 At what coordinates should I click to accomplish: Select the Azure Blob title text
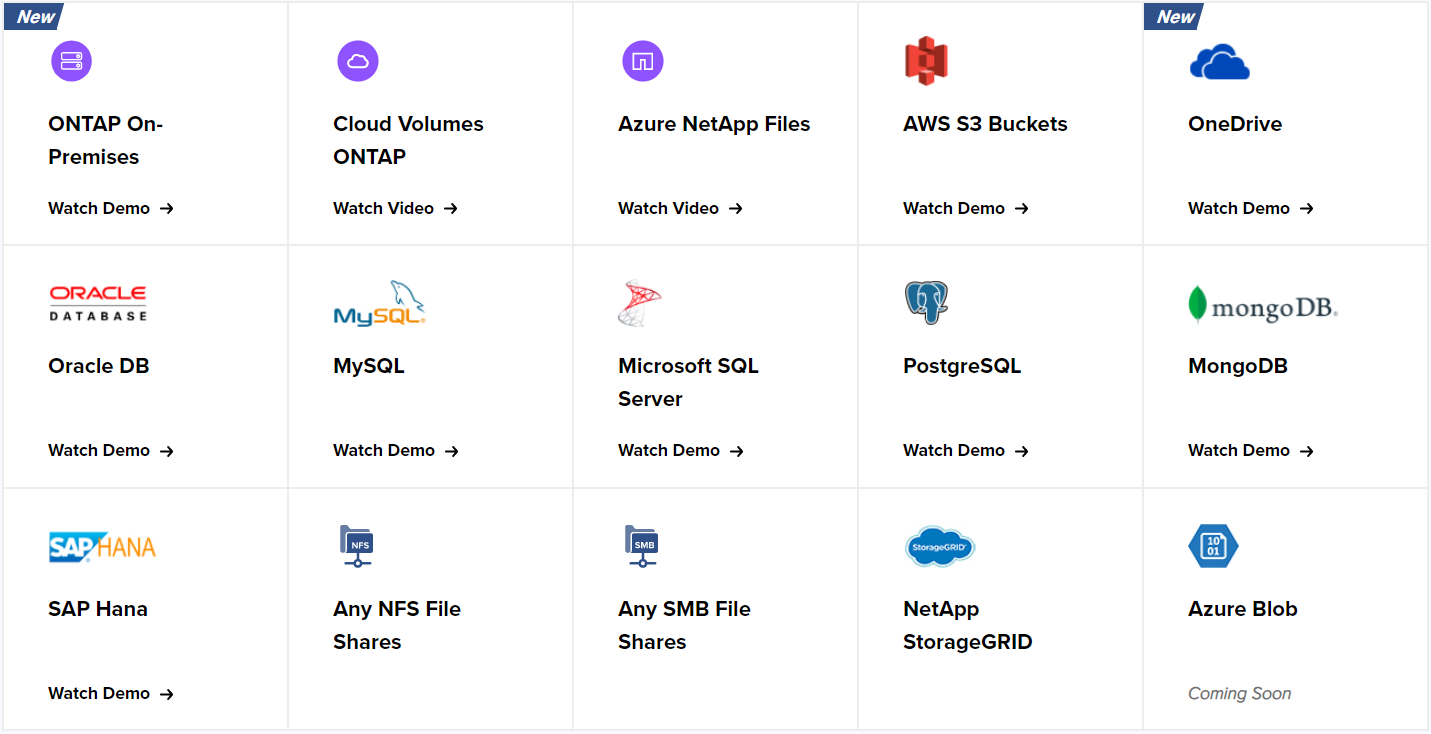tap(1243, 609)
